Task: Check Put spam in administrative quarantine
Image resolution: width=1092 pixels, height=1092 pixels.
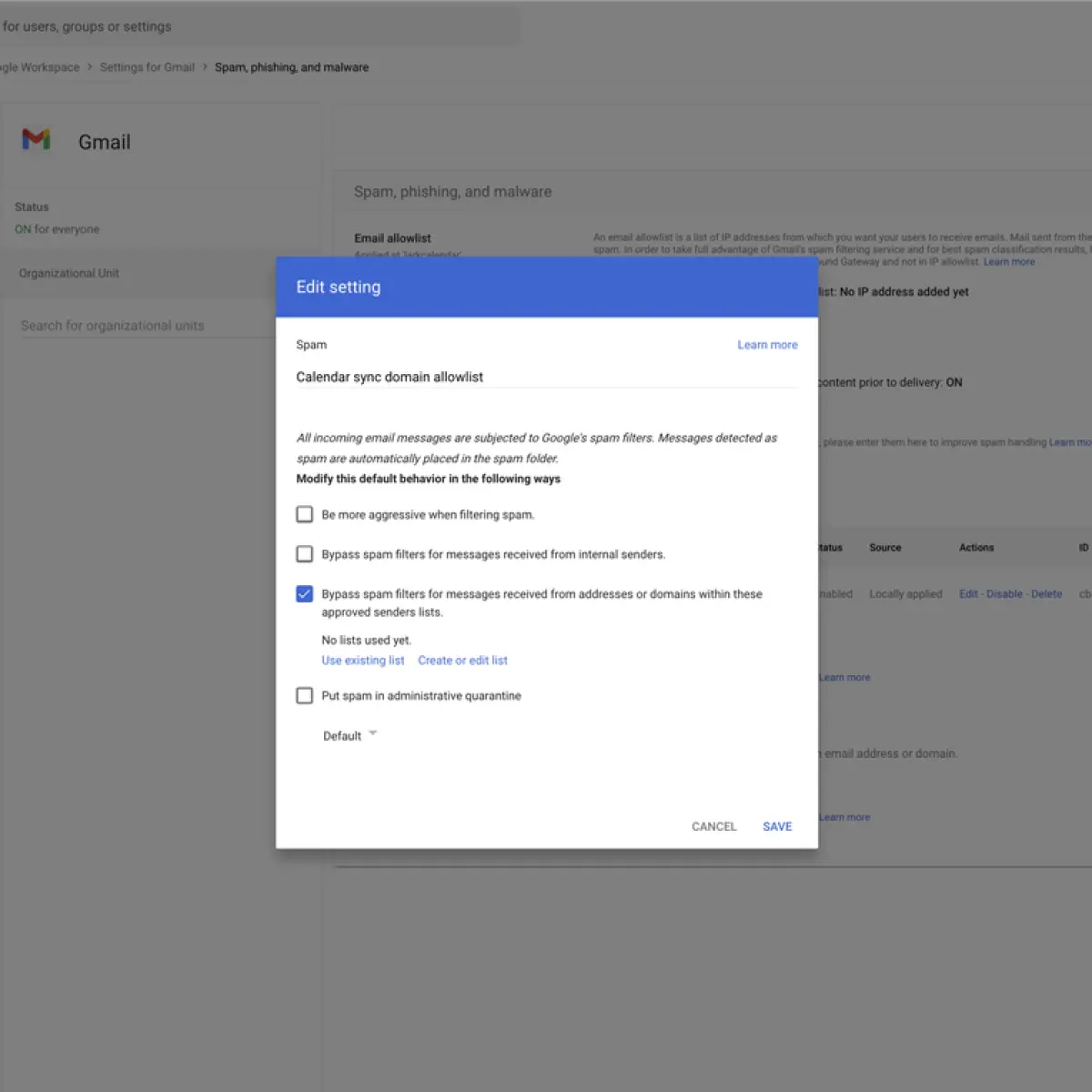Action: tap(305, 695)
